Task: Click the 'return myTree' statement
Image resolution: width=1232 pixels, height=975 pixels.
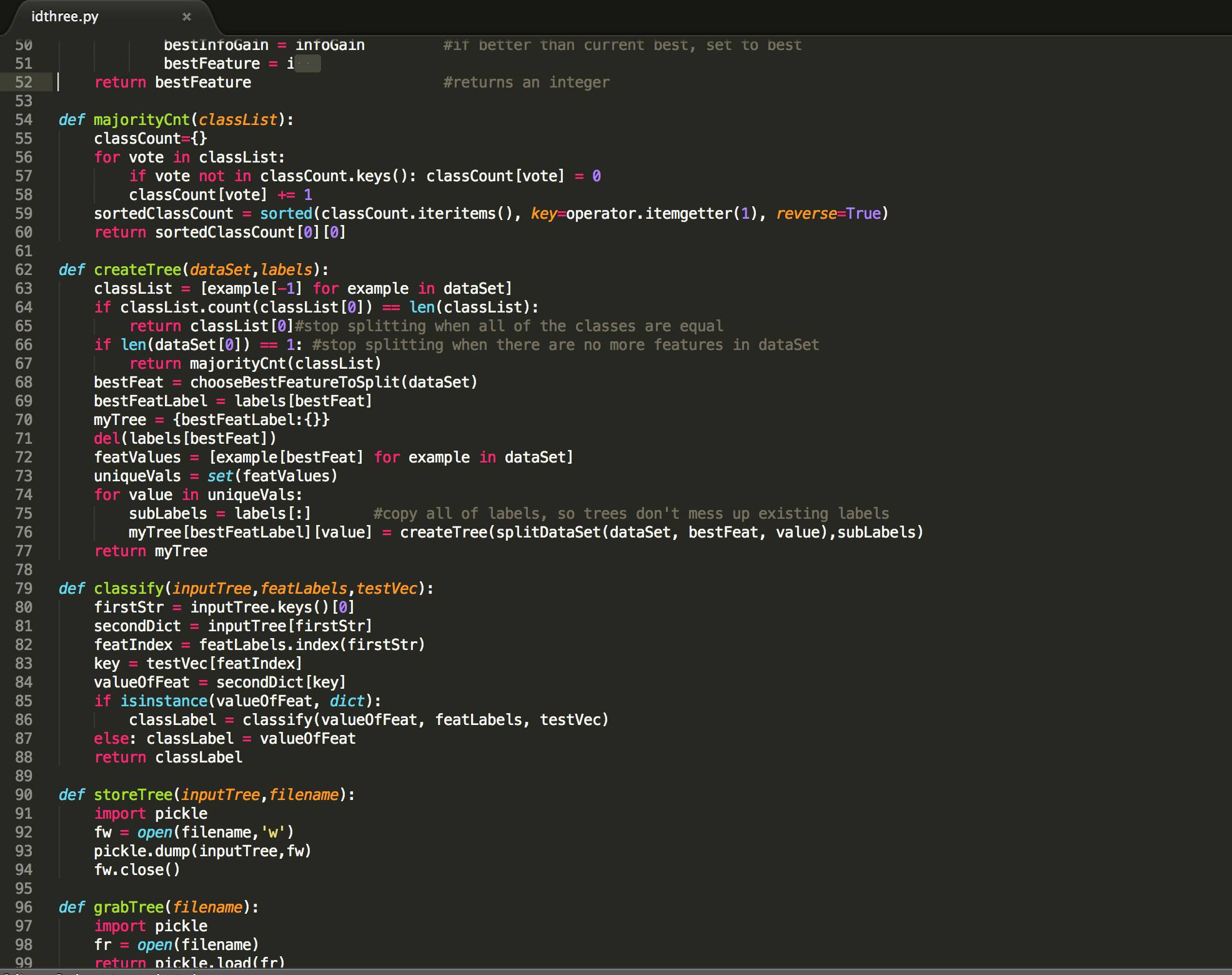Action: tap(151, 551)
